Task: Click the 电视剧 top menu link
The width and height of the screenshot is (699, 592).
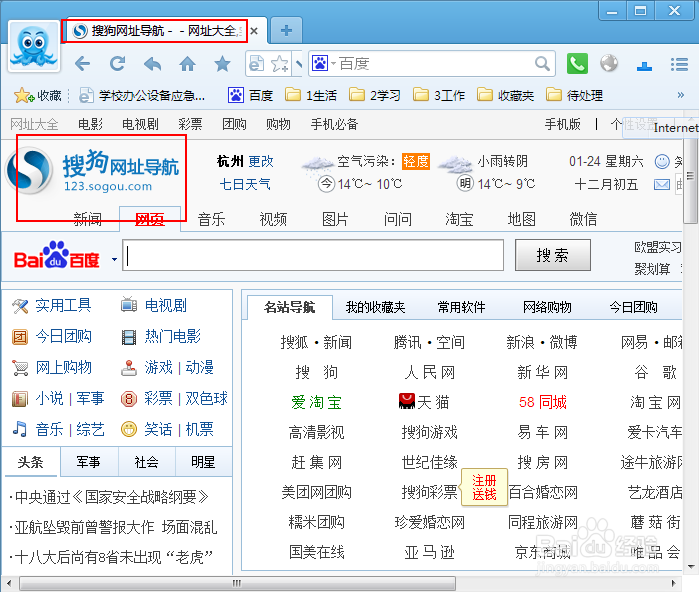Action: coord(140,124)
